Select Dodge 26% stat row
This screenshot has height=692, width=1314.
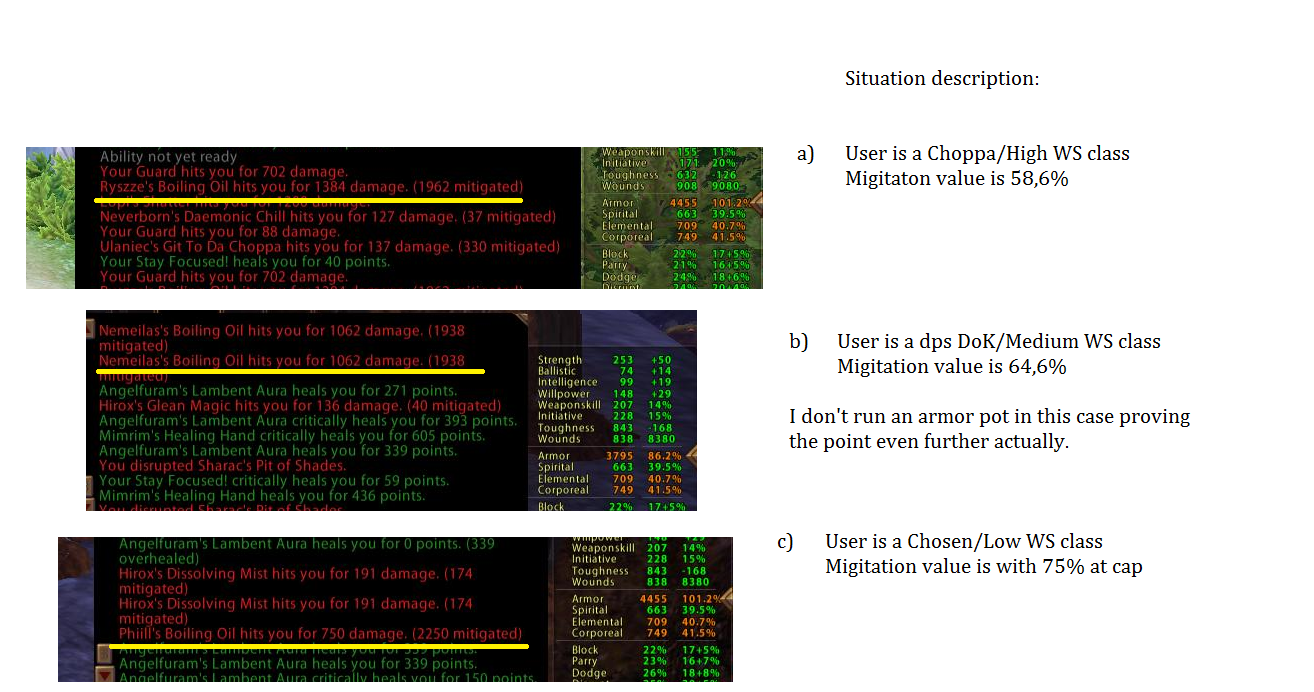click(644, 674)
